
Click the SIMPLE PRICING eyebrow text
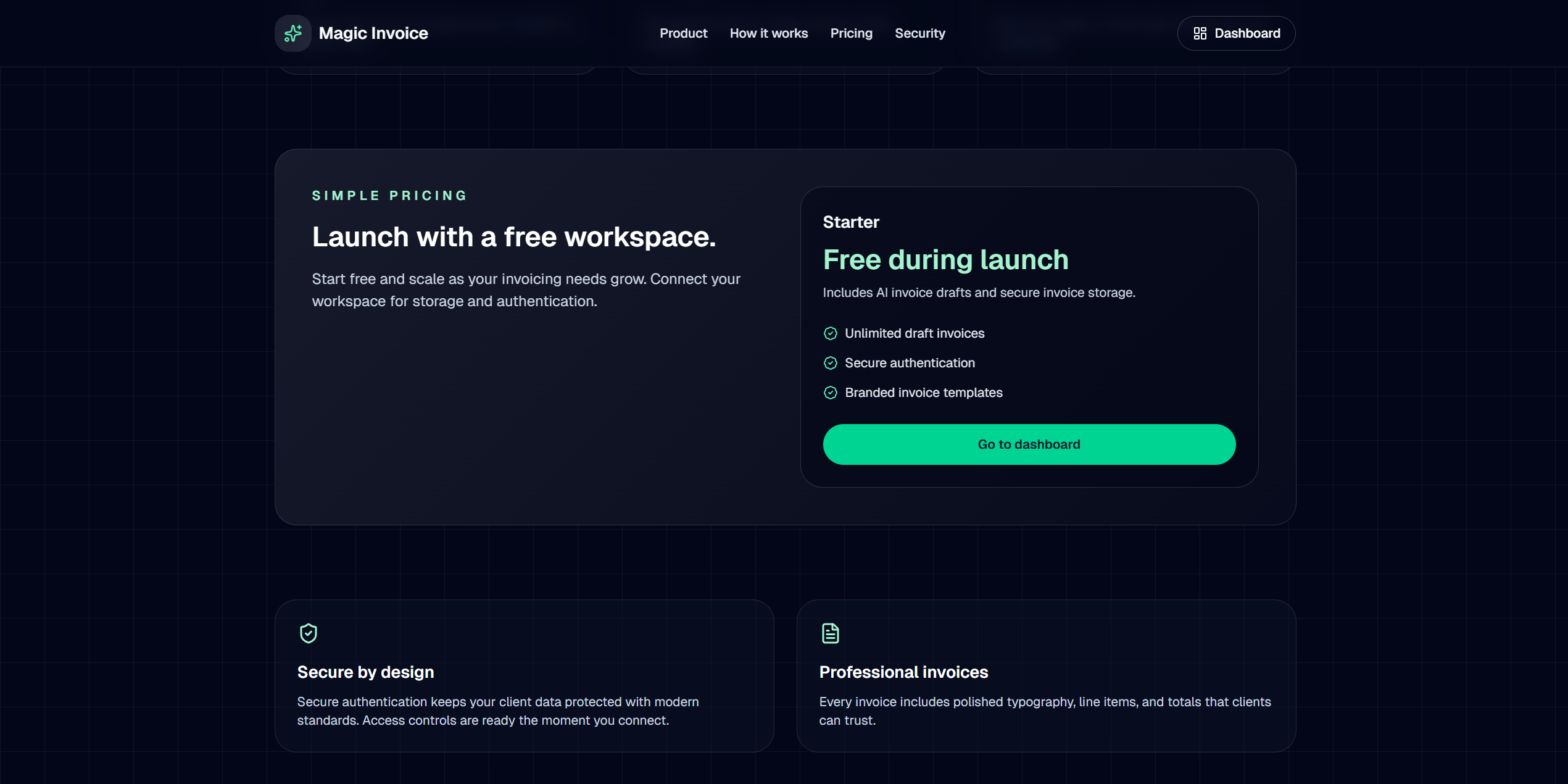(x=389, y=196)
